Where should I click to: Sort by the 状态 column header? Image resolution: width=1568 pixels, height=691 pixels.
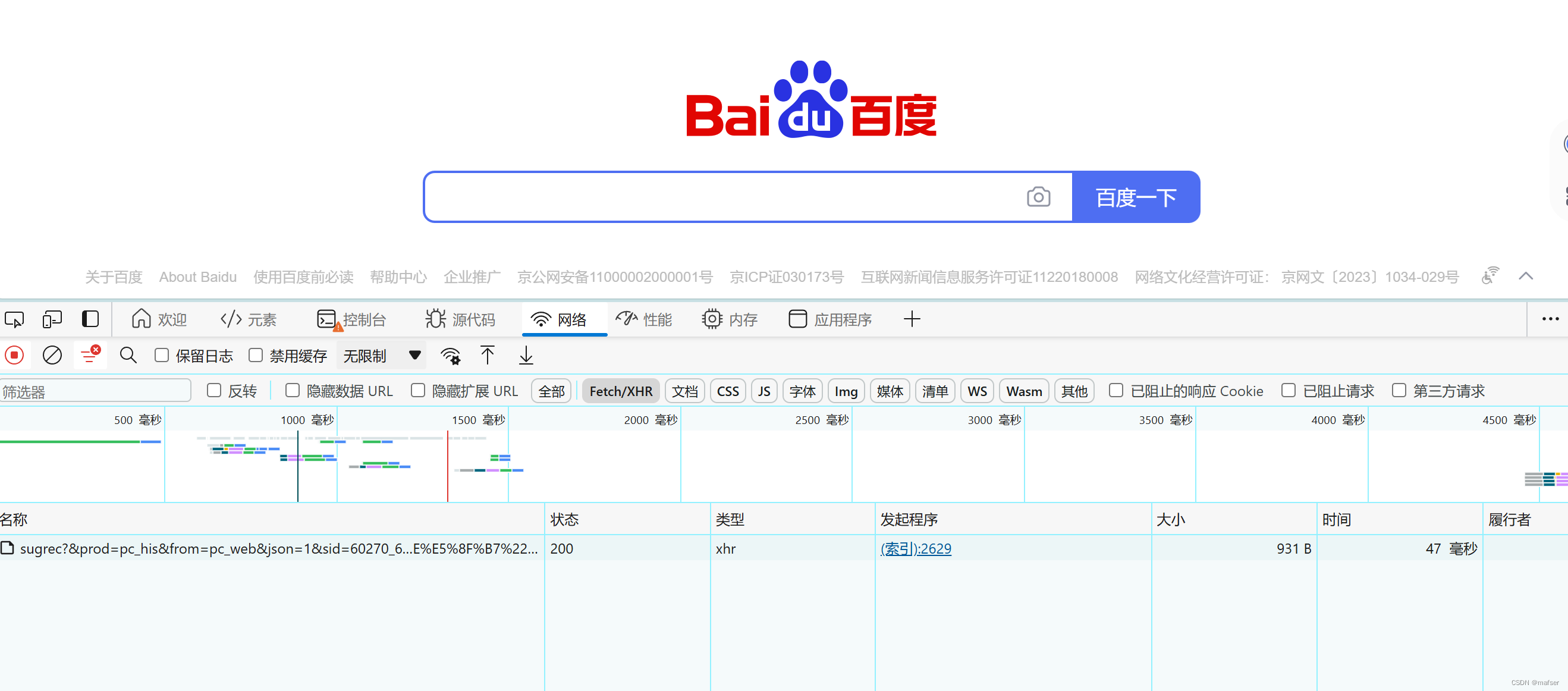tap(627, 519)
